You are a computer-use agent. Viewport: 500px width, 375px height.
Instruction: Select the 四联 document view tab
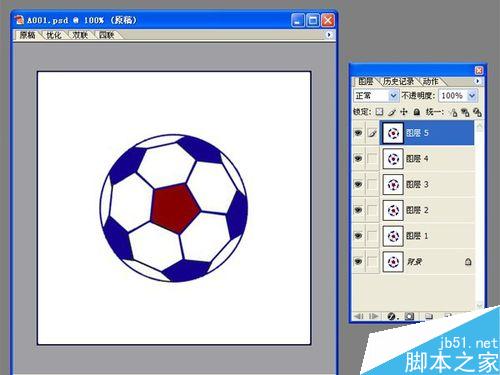pyautogui.click(x=106, y=35)
